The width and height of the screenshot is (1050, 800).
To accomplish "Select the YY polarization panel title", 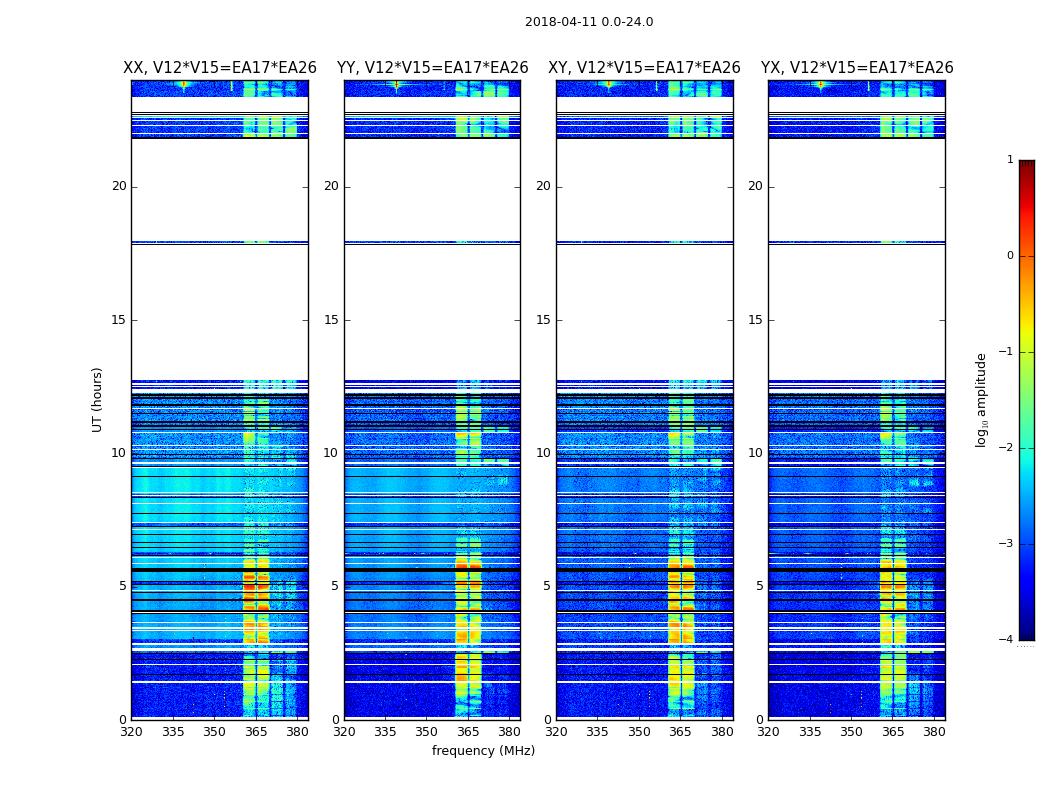I will click(x=432, y=68).
